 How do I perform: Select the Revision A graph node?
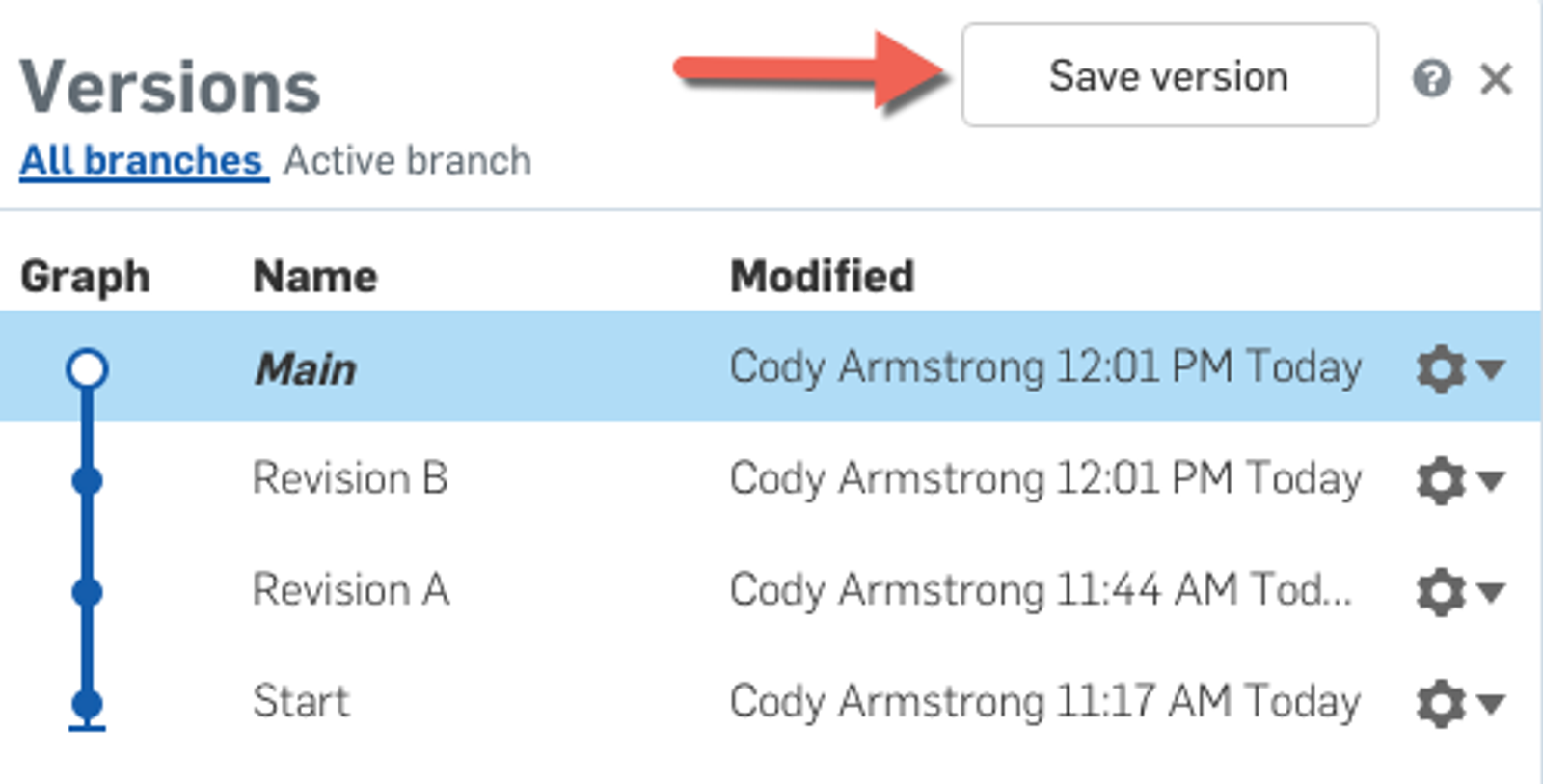tap(87, 591)
